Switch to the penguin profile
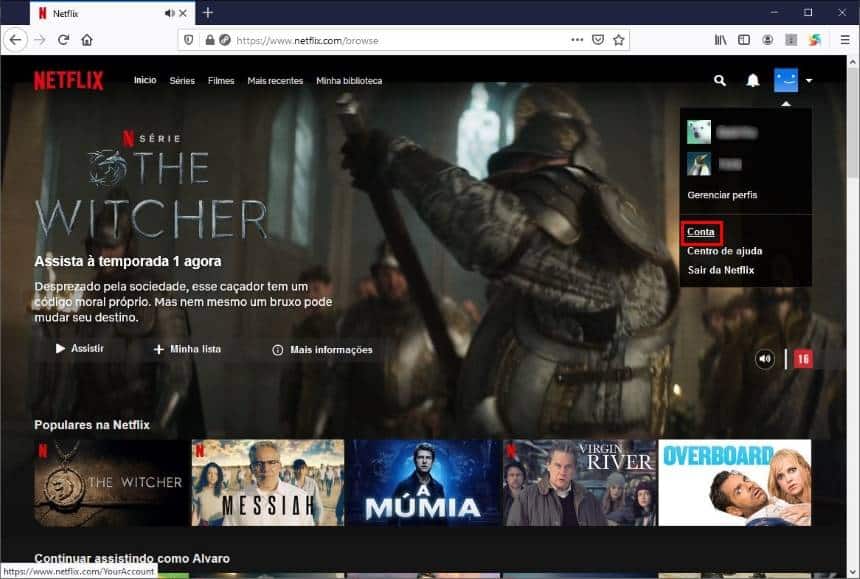The image size is (860, 579). (x=699, y=164)
